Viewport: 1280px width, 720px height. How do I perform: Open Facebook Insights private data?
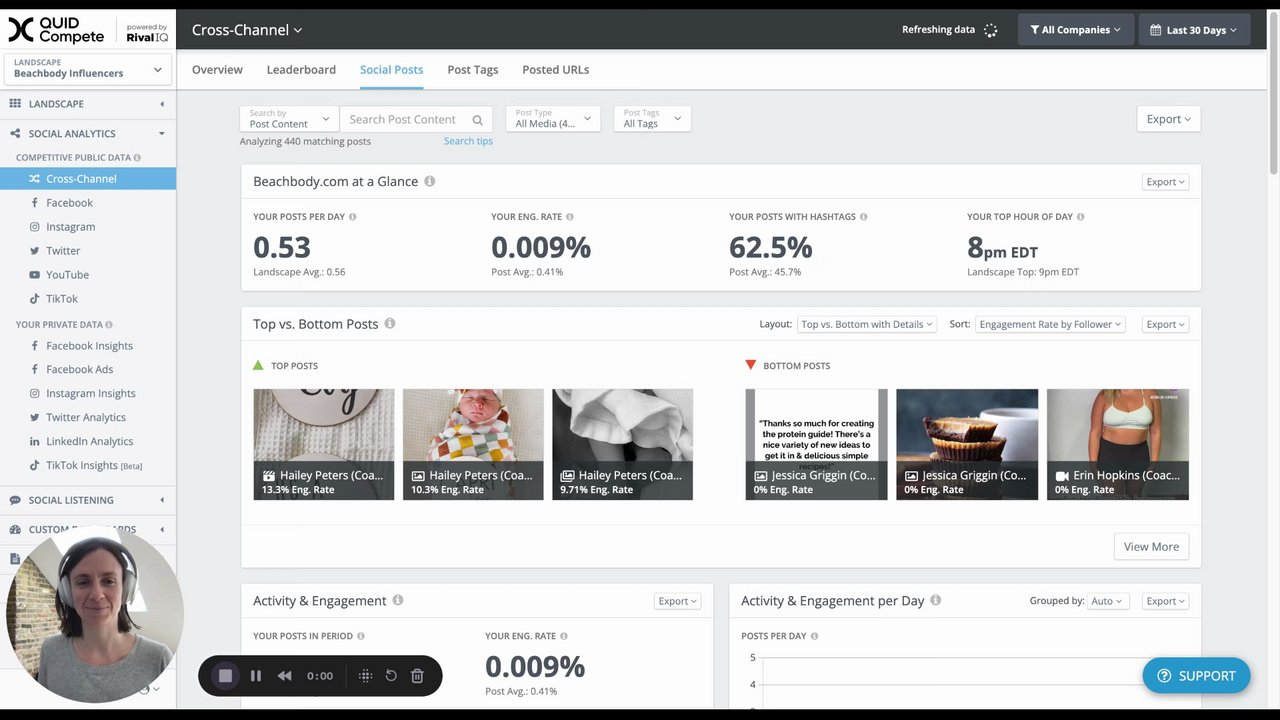point(88,346)
